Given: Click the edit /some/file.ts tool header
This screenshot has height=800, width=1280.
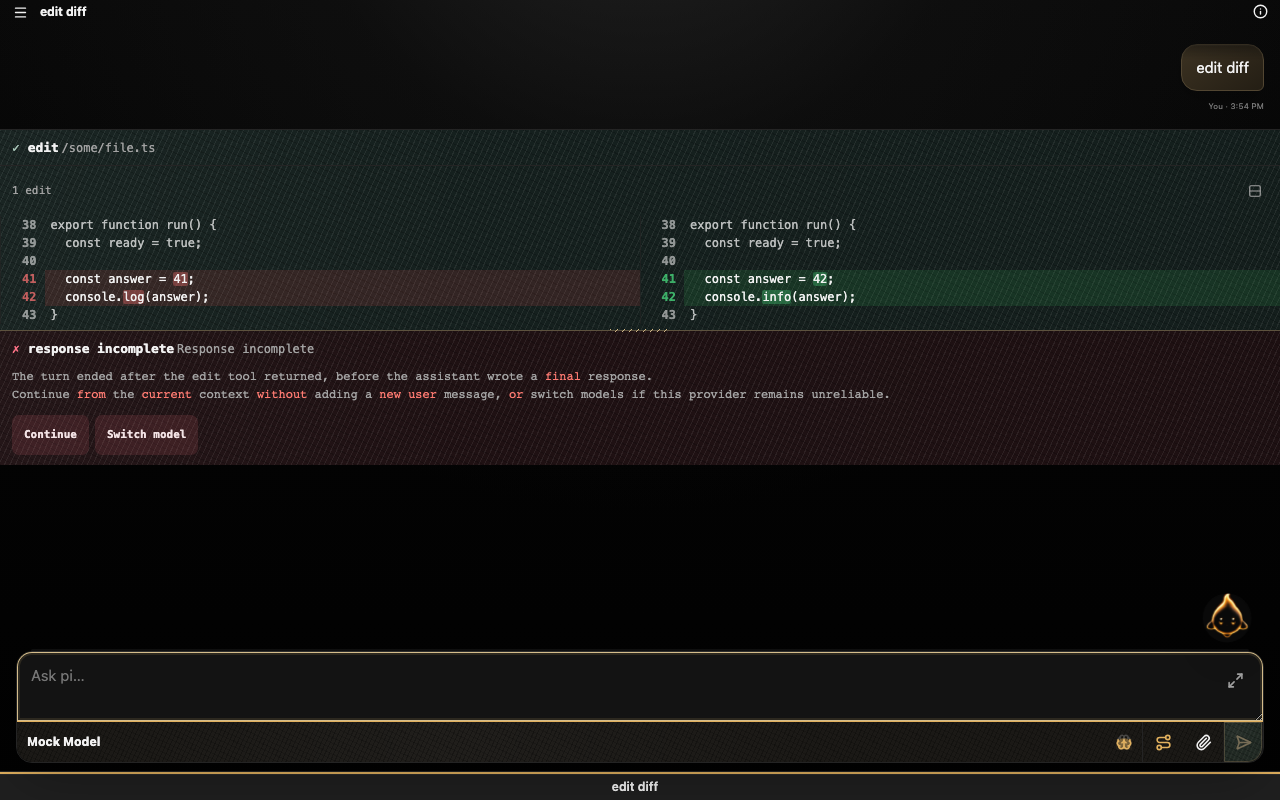Looking at the screenshot, I should click(x=640, y=148).
